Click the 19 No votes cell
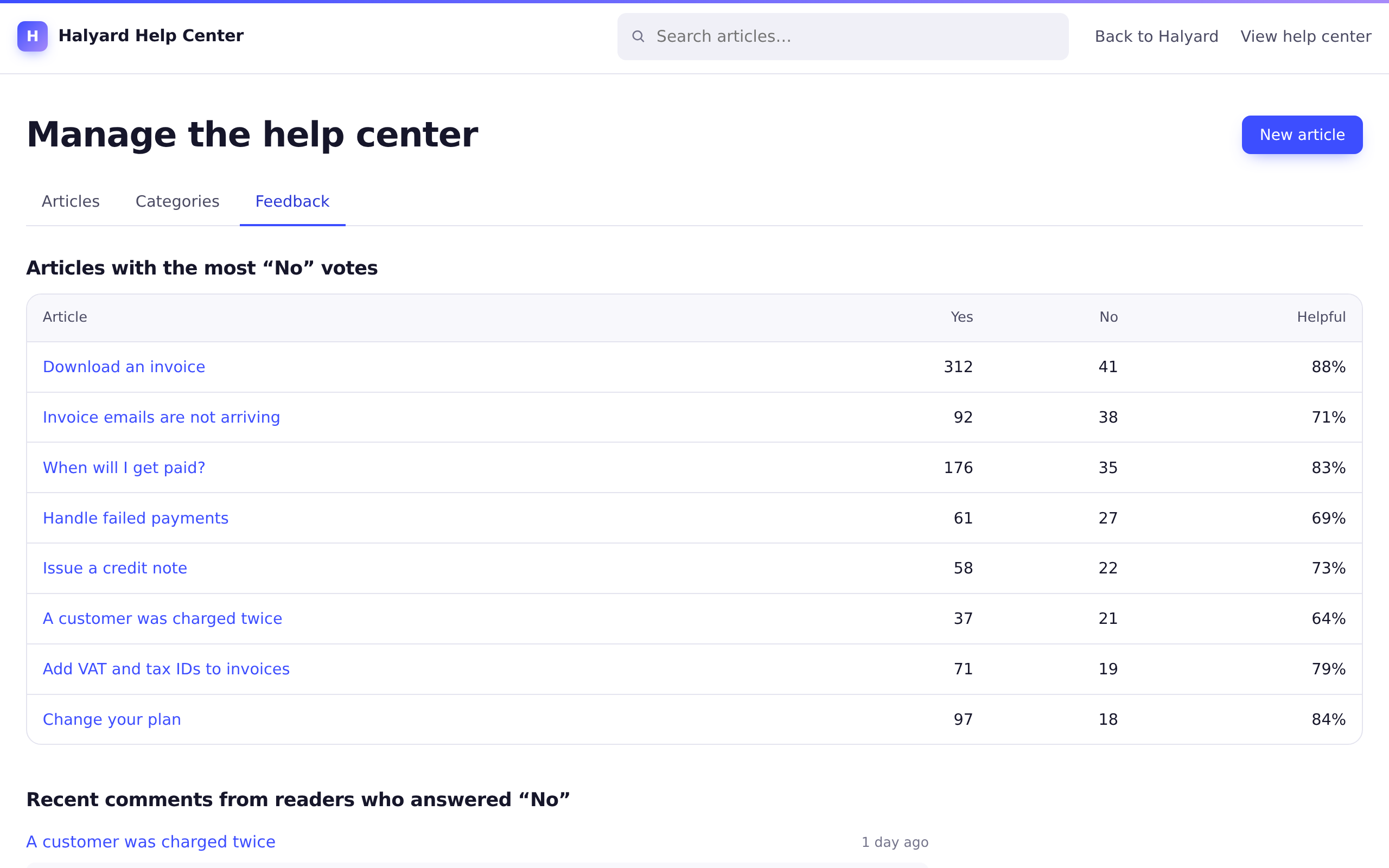The width and height of the screenshot is (1389, 868). [1108, 669]
